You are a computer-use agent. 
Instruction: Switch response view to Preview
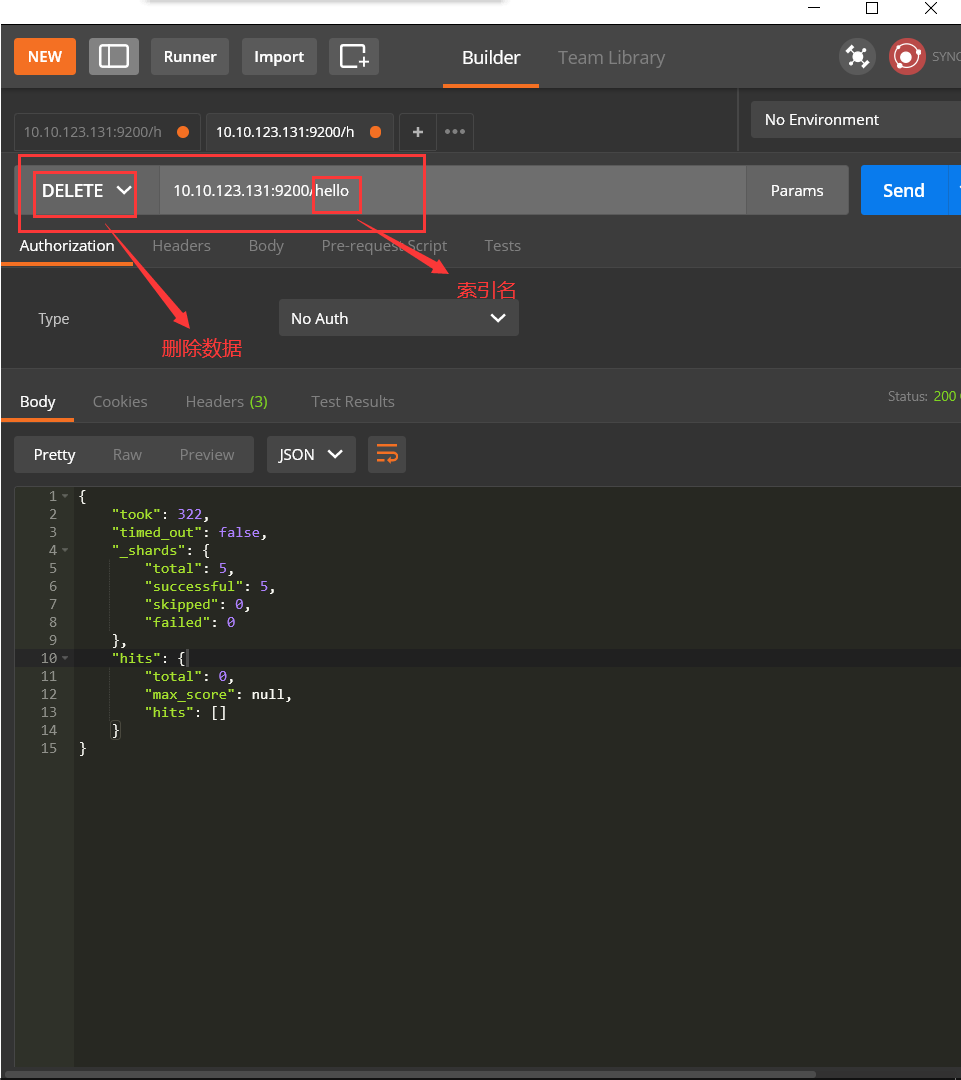pos(207,455)
